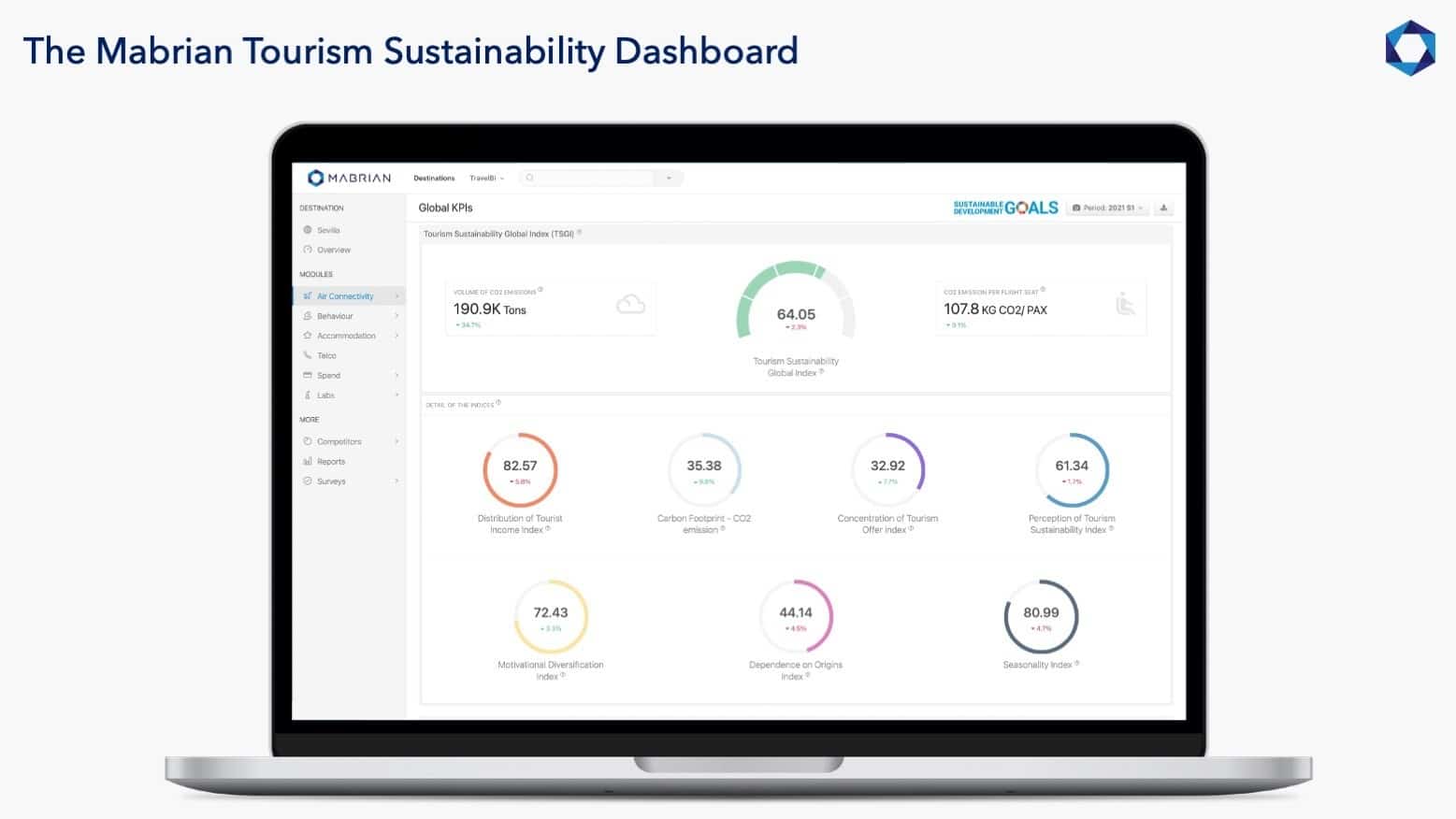1456x819 pixels.
Task: Open the Air Connectivity module
Action: tap(345, 296)
